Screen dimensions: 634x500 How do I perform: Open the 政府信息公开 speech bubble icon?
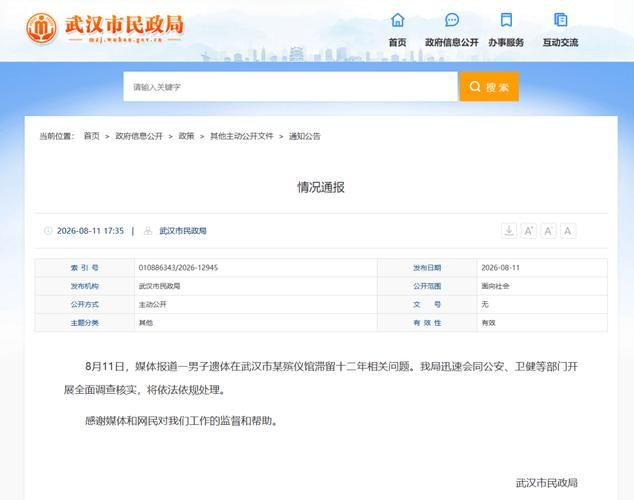tap(452, 19)
